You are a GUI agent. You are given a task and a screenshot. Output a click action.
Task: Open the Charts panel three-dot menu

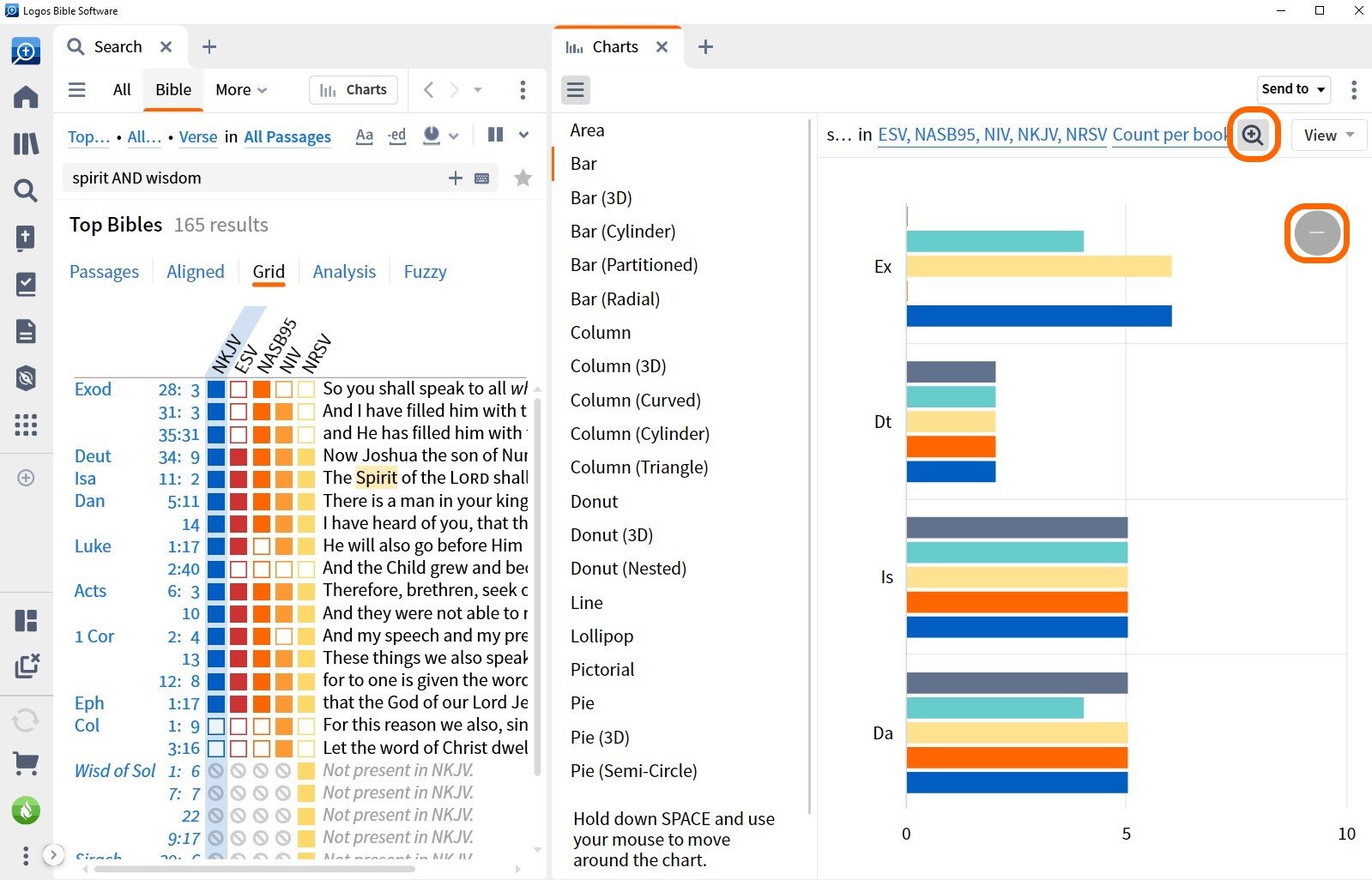(x=1354, y=90)
